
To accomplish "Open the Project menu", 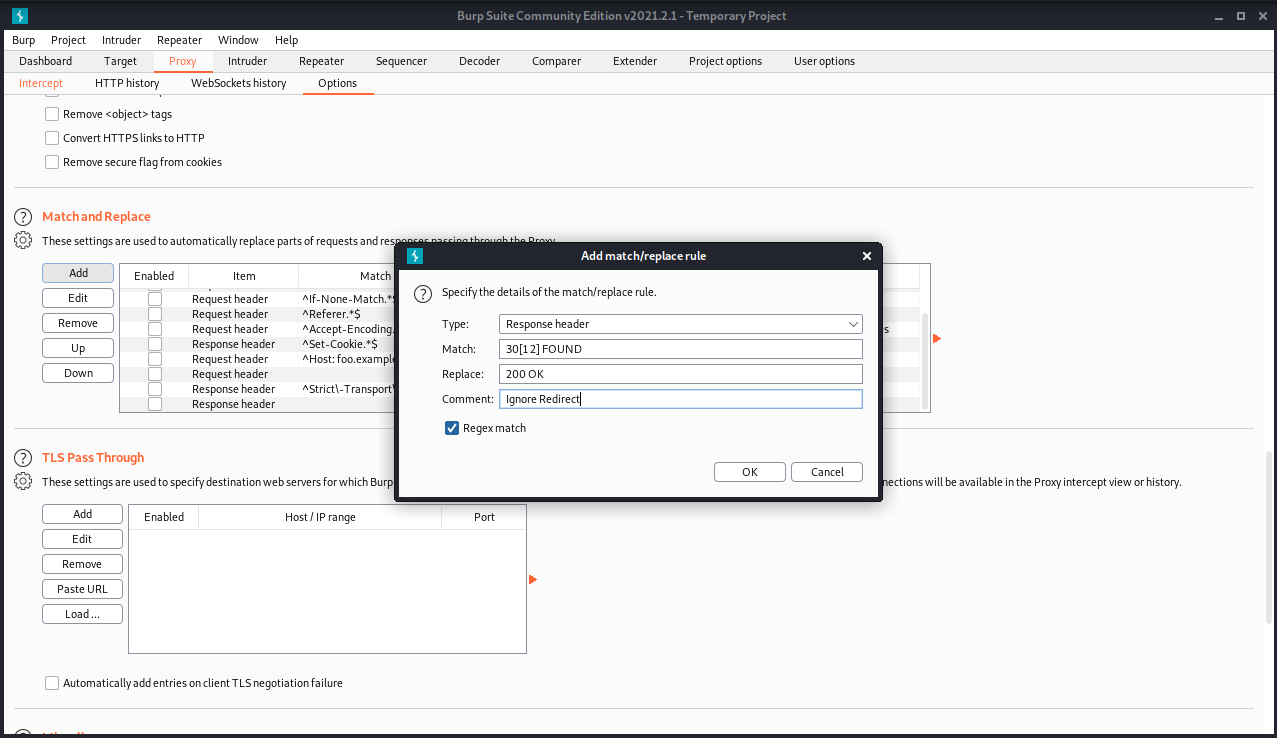I will [69, 40].
